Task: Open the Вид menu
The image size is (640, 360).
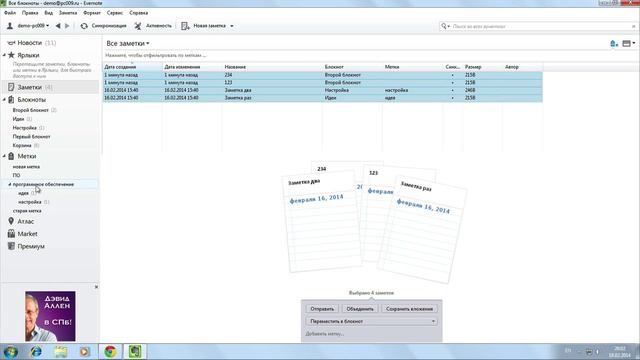Action: pyautogui.click(x=49, y=13)
